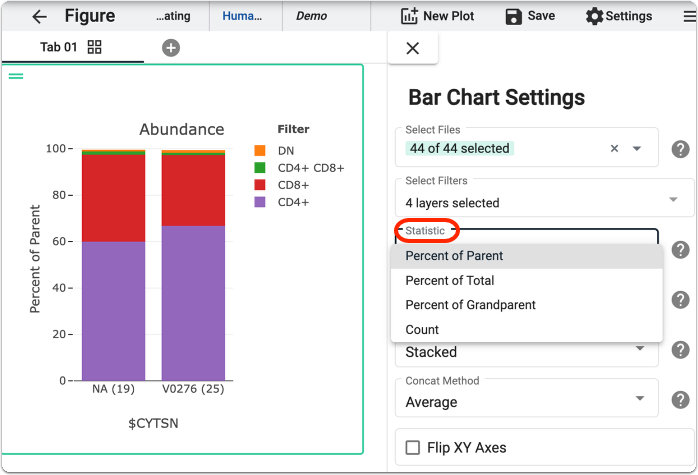Open the hamburger menu at top right

[690, 16]
